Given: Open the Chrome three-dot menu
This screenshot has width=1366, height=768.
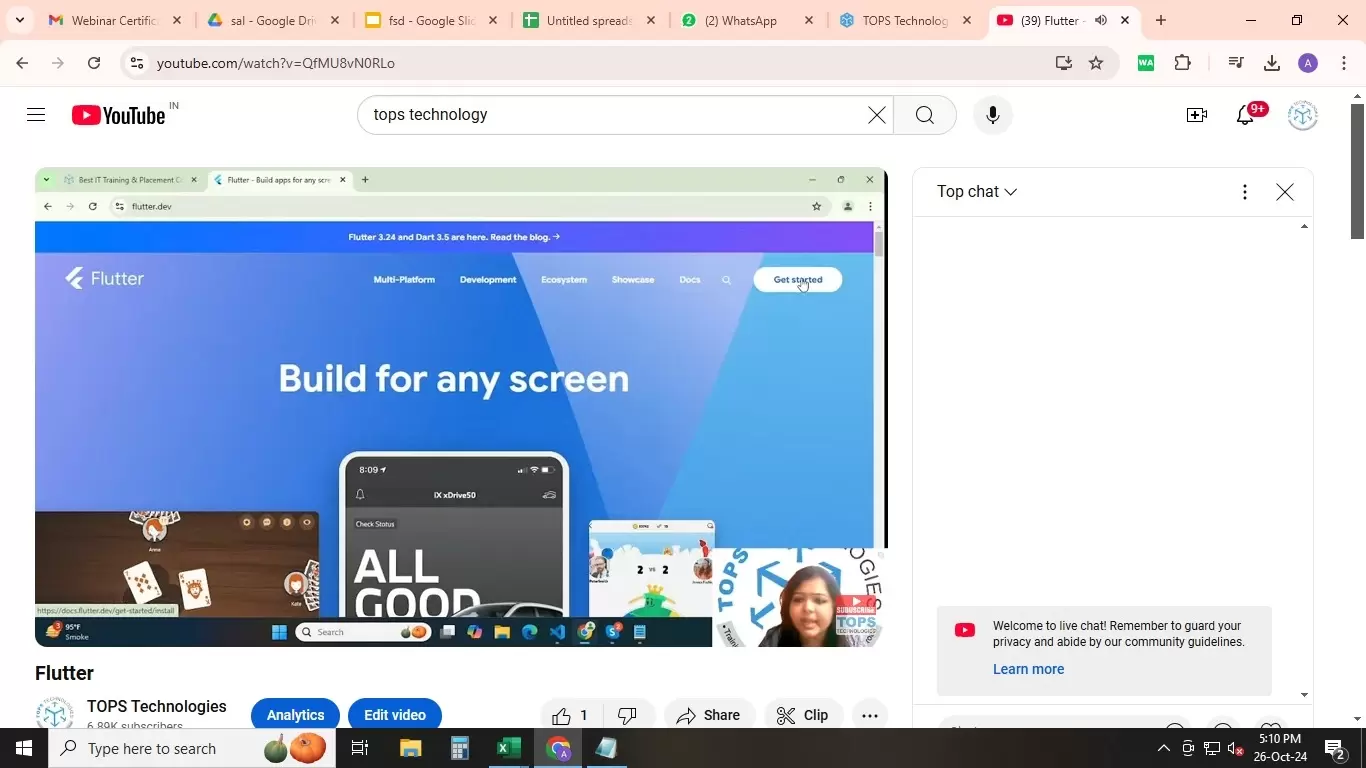Looking at the screenshot, I should [1344, 63].
